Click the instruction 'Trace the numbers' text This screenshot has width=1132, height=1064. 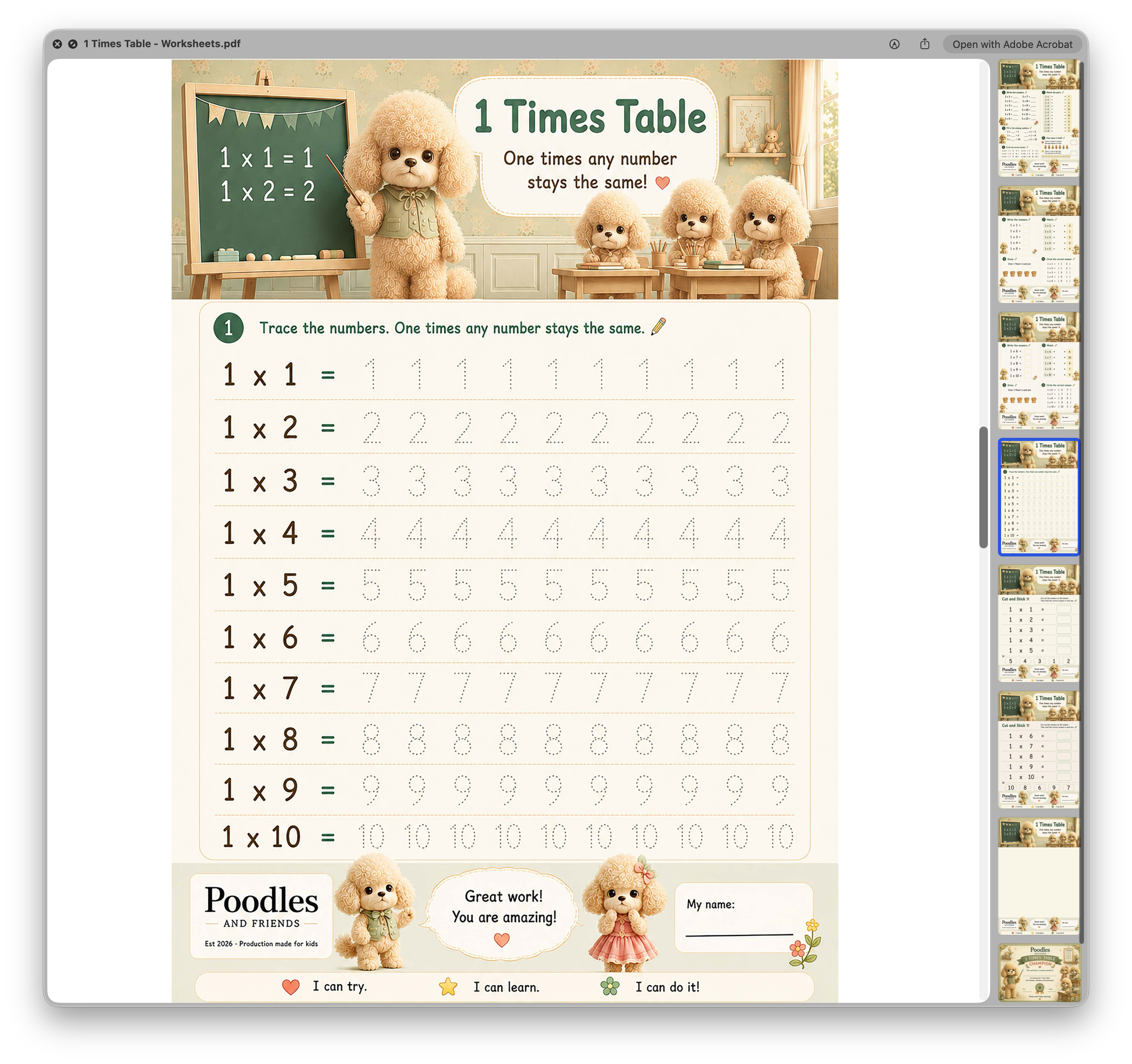click(x=452, y=328)
